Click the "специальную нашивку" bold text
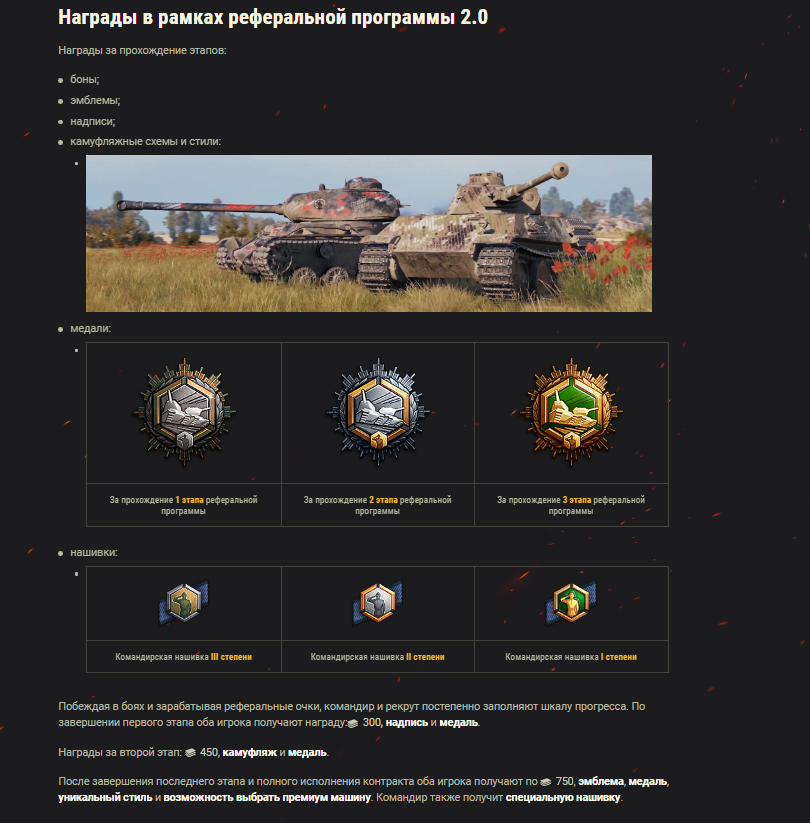 pos(563,797)
